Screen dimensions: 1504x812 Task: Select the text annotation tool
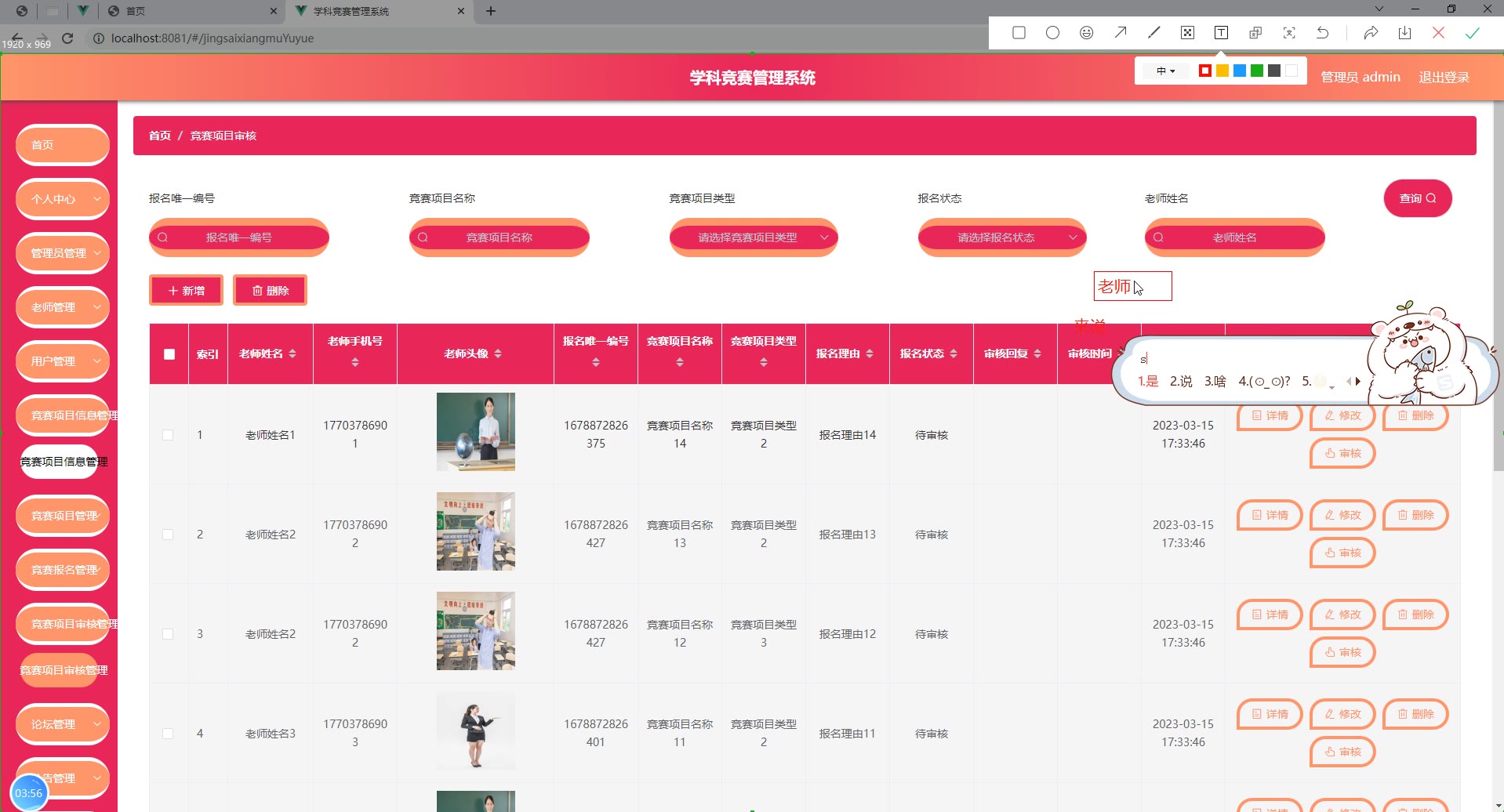[1221, 33]
